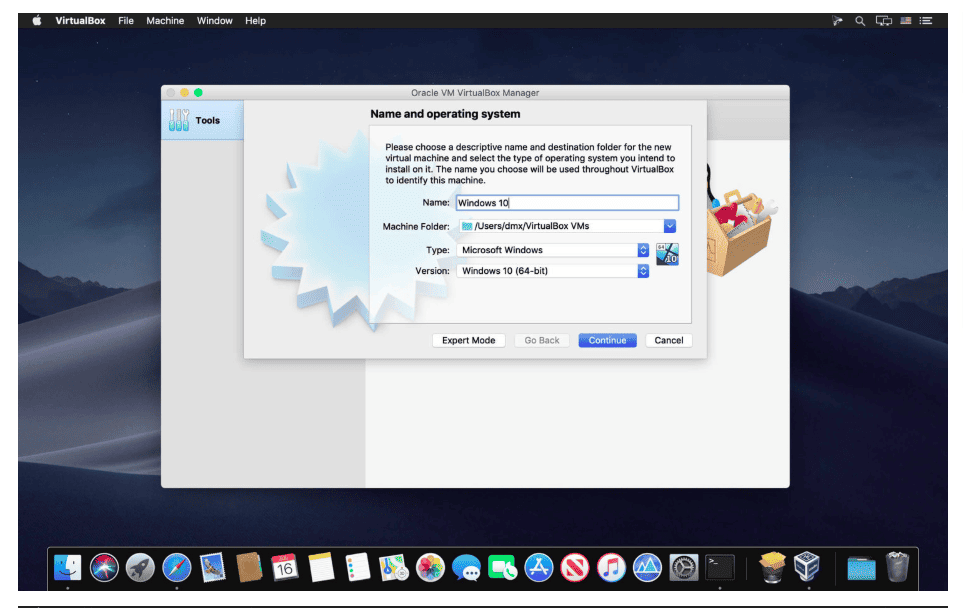
Task: Open Terminal from the dock
Action: pos(720,567)
